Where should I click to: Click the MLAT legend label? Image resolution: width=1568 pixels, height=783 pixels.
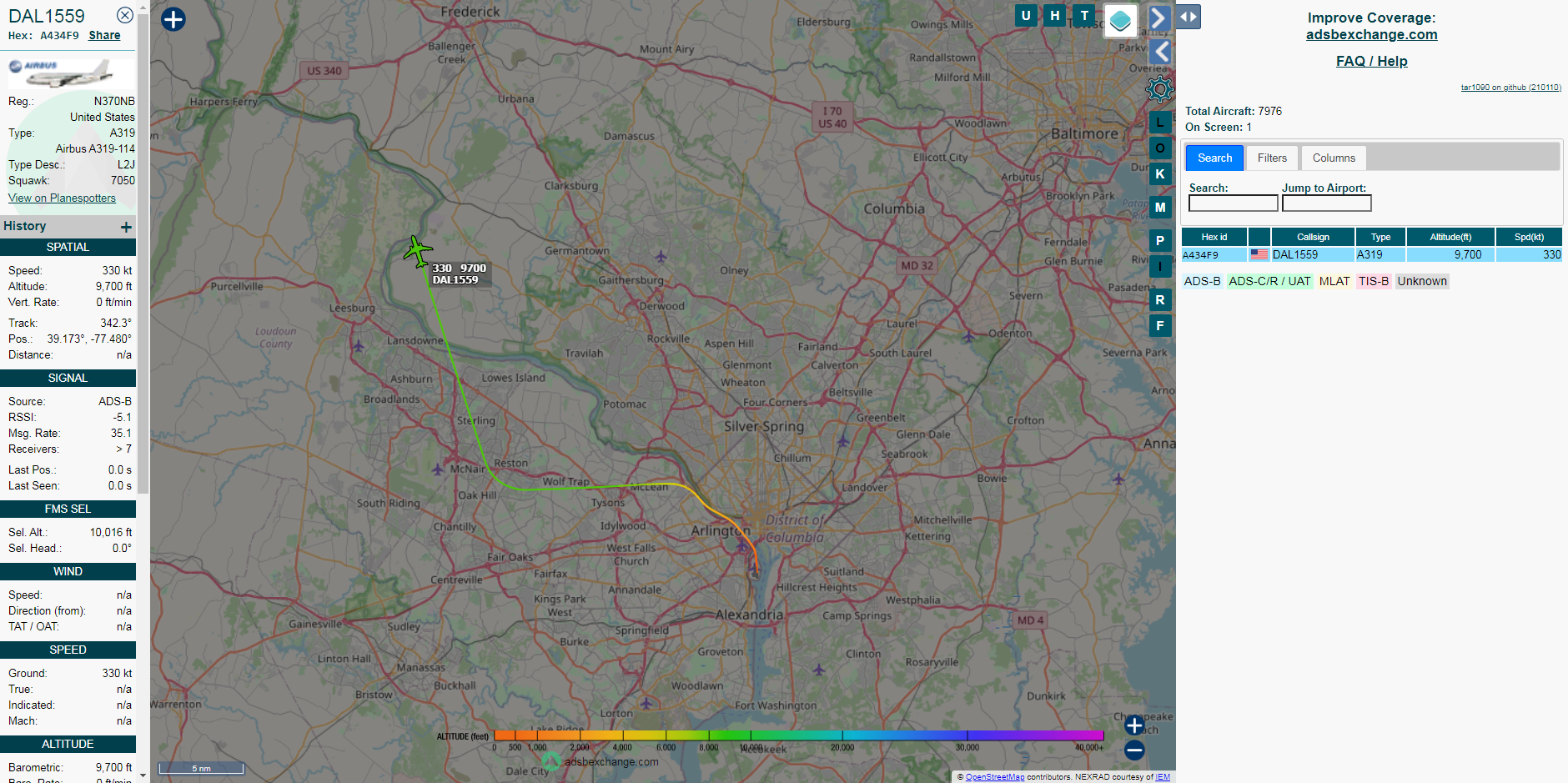point(1334,281)
